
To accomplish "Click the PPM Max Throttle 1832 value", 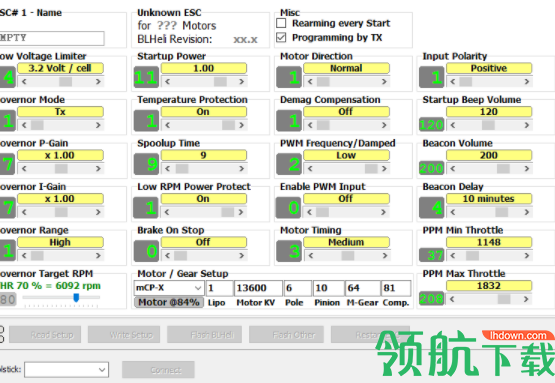I will pyautogui.click(x=489, y=286).
